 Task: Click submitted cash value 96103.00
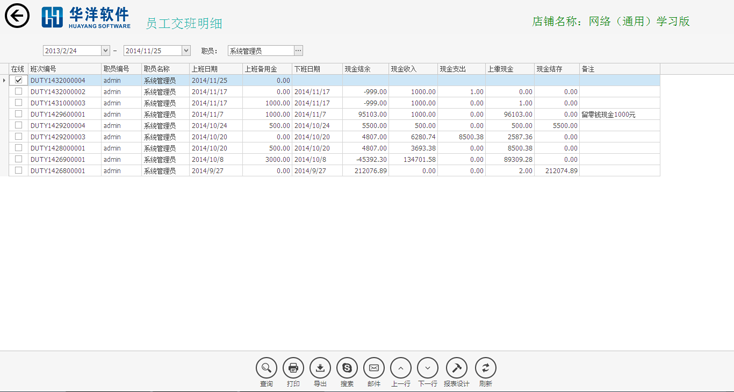[518, 114]
